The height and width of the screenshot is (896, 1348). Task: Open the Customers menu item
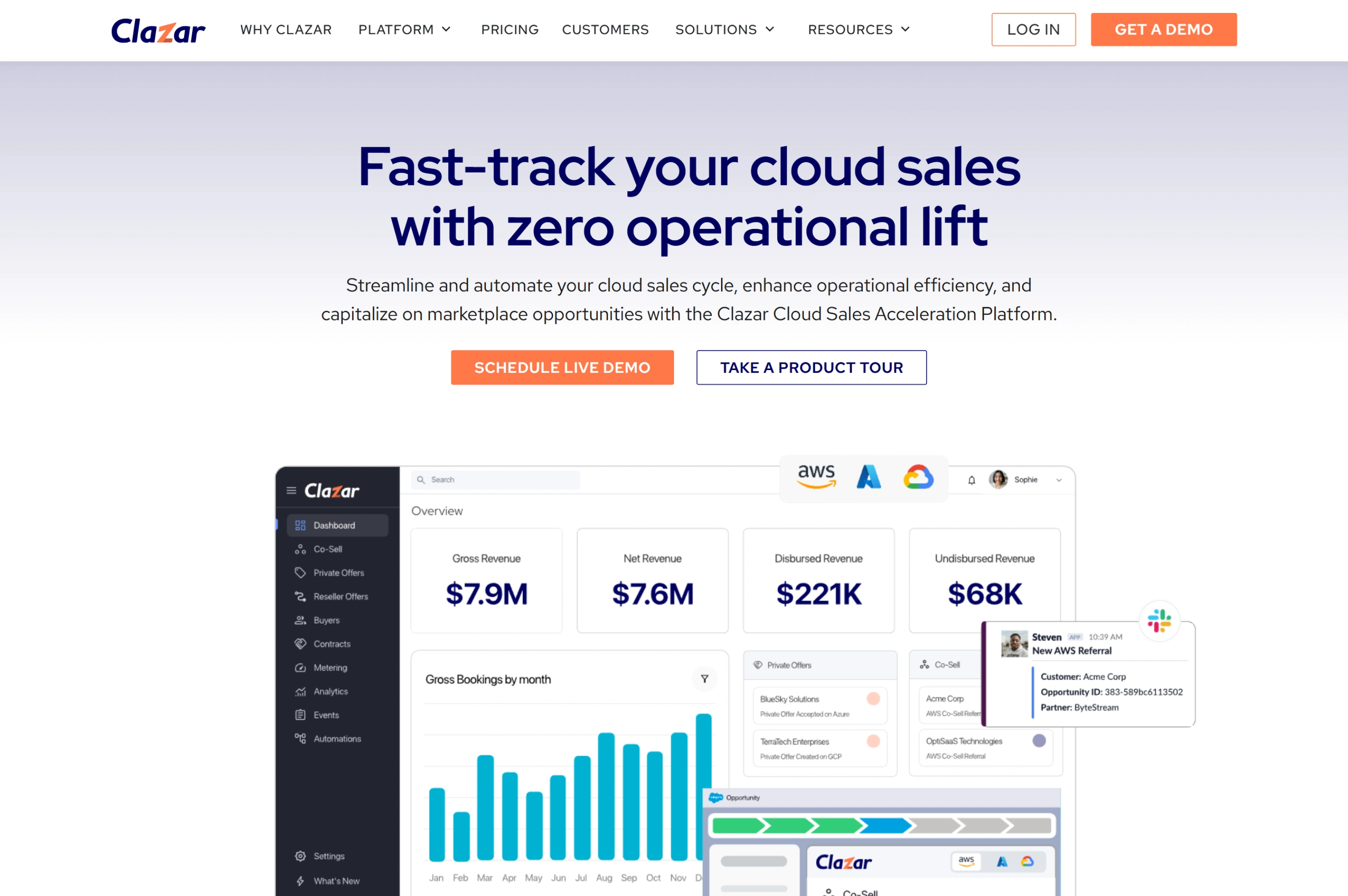605,30
